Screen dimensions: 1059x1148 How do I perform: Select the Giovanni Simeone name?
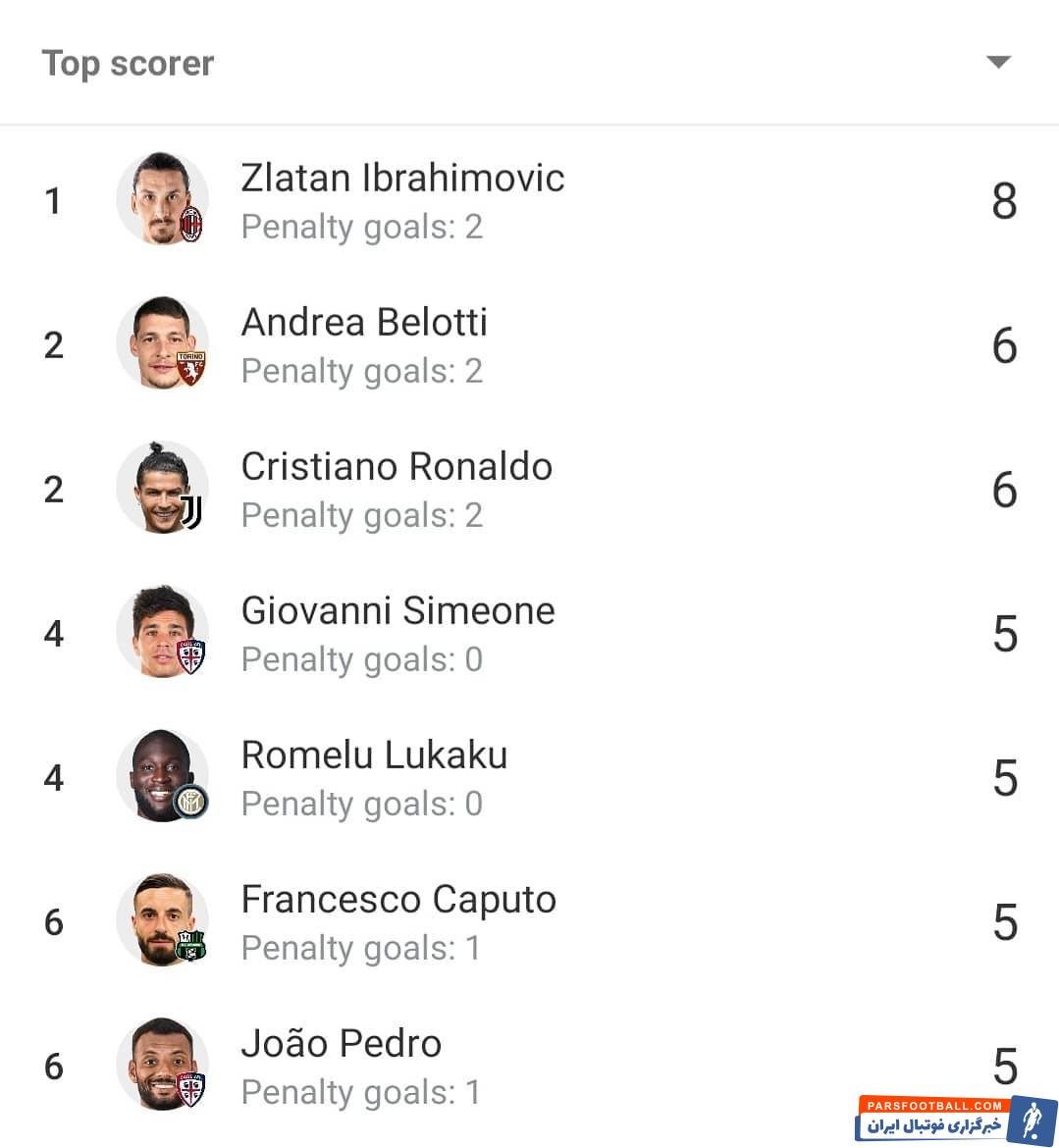[397, 610]
